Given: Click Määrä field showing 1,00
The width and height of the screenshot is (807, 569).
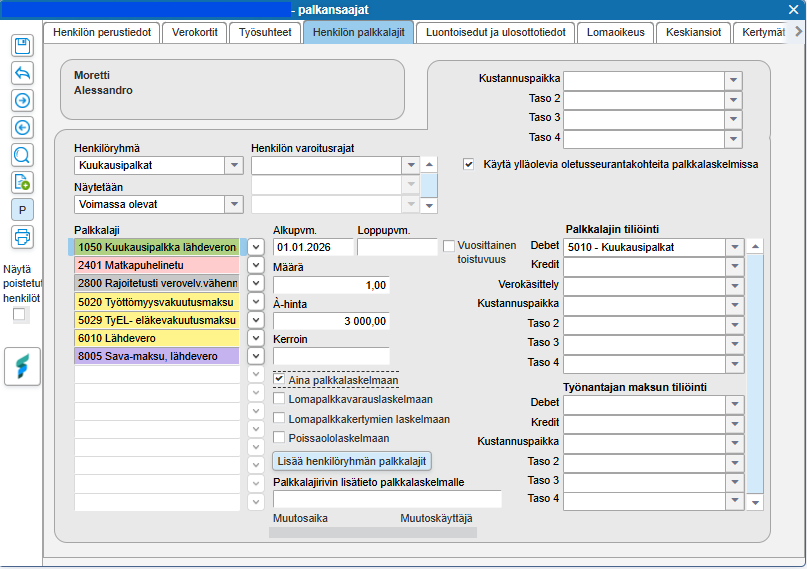Looking at the screenshot, I should click(331, 285).
